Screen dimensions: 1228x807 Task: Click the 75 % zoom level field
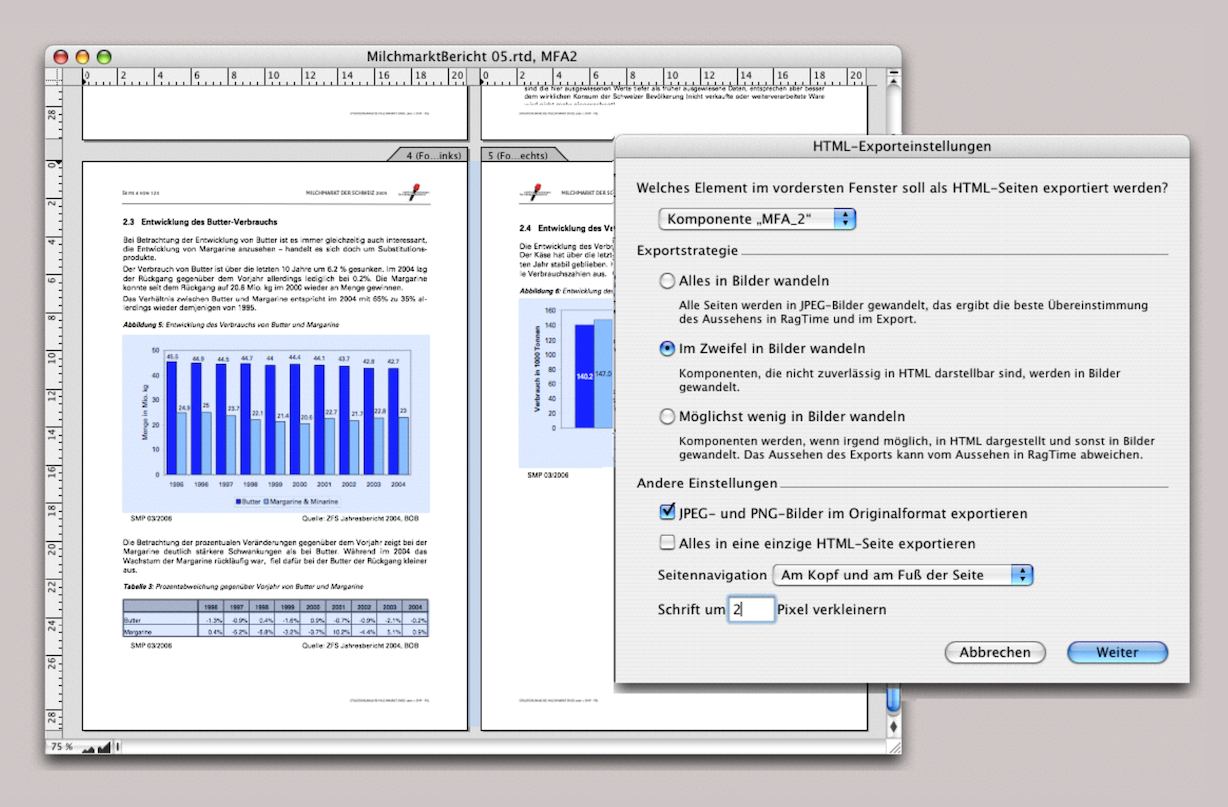coord(62,747)
